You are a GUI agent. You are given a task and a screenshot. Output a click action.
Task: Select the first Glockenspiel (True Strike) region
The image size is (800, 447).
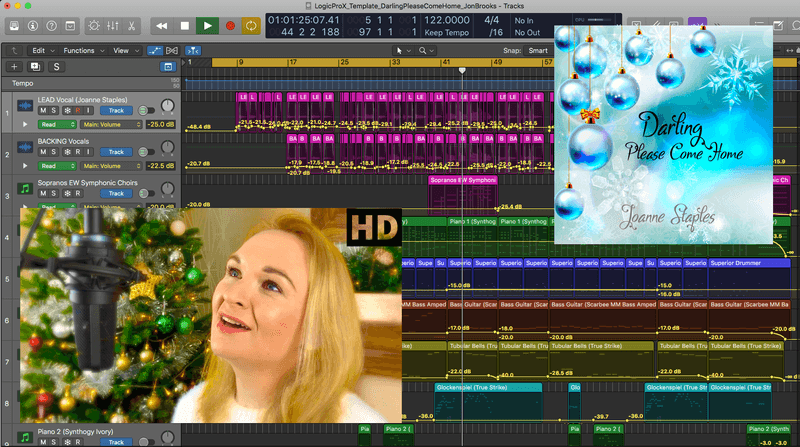(488, 403)
